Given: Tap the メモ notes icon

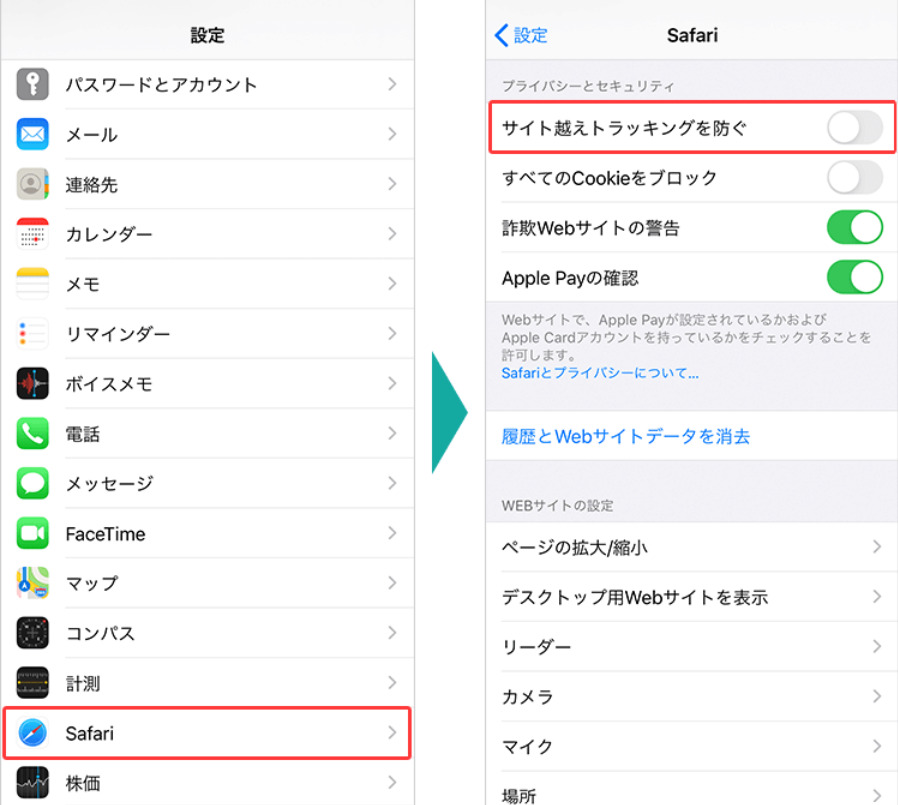Looking at the screenshot, I should [x=33, y=283].
